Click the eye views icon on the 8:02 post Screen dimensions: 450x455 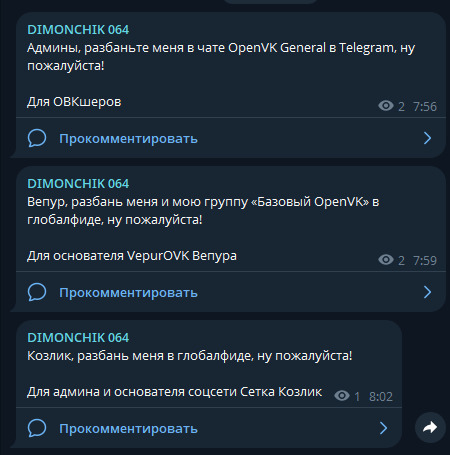342,396
